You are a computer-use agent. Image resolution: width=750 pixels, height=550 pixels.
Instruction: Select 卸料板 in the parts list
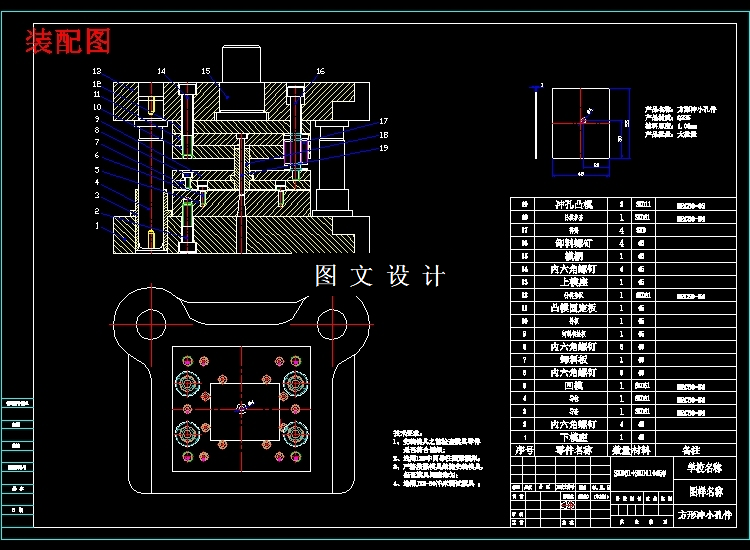574,359
